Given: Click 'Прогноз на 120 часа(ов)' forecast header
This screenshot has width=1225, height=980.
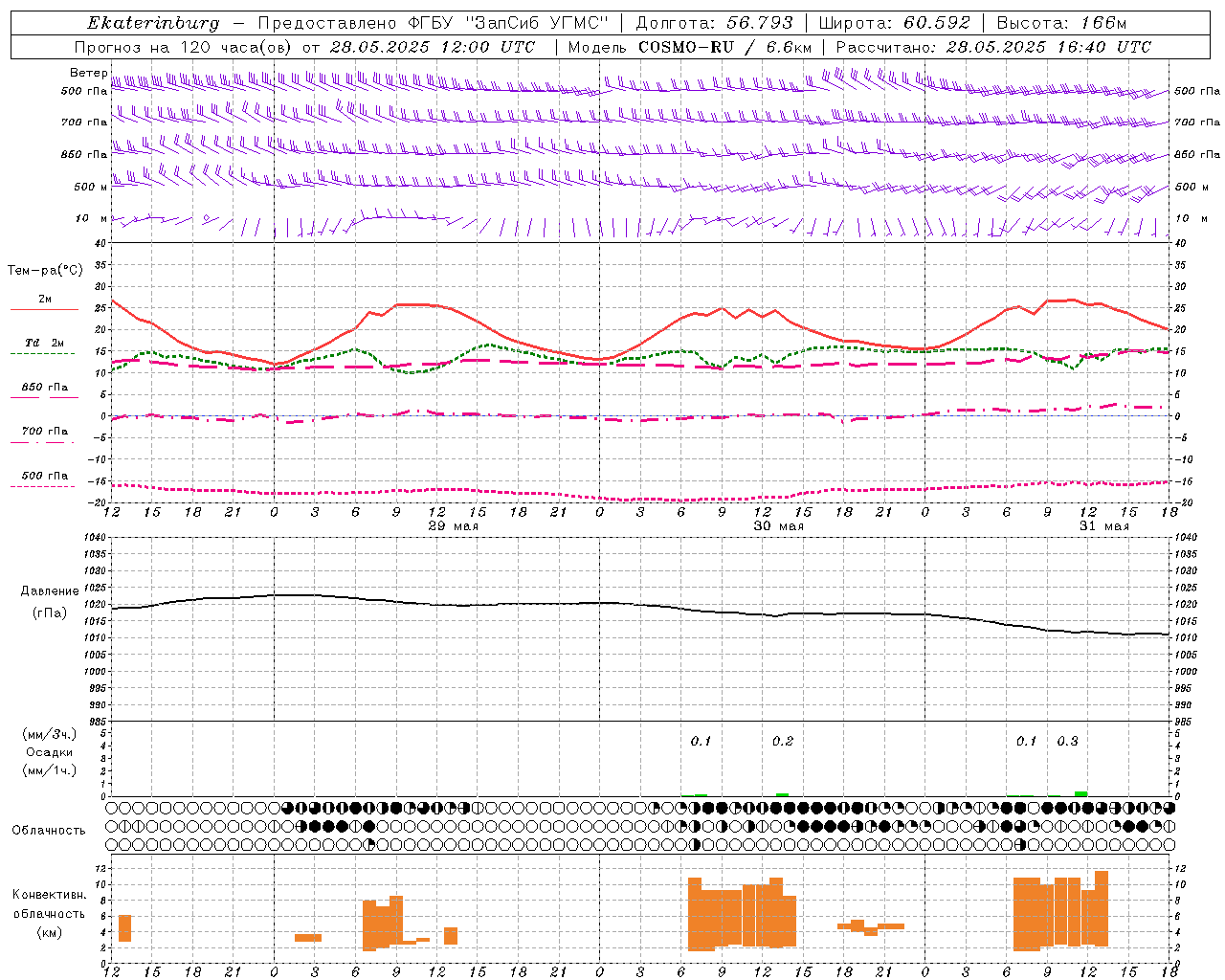Looking at the screenshot, I should click(x=185, y=47).
